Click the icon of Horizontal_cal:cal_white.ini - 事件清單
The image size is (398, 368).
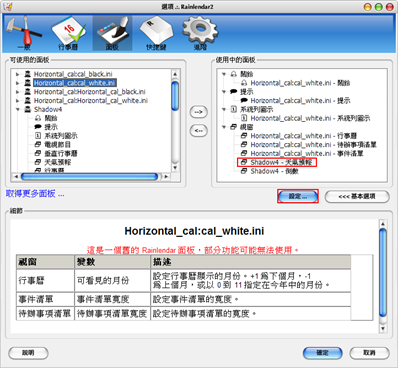(x=244, y=153)
